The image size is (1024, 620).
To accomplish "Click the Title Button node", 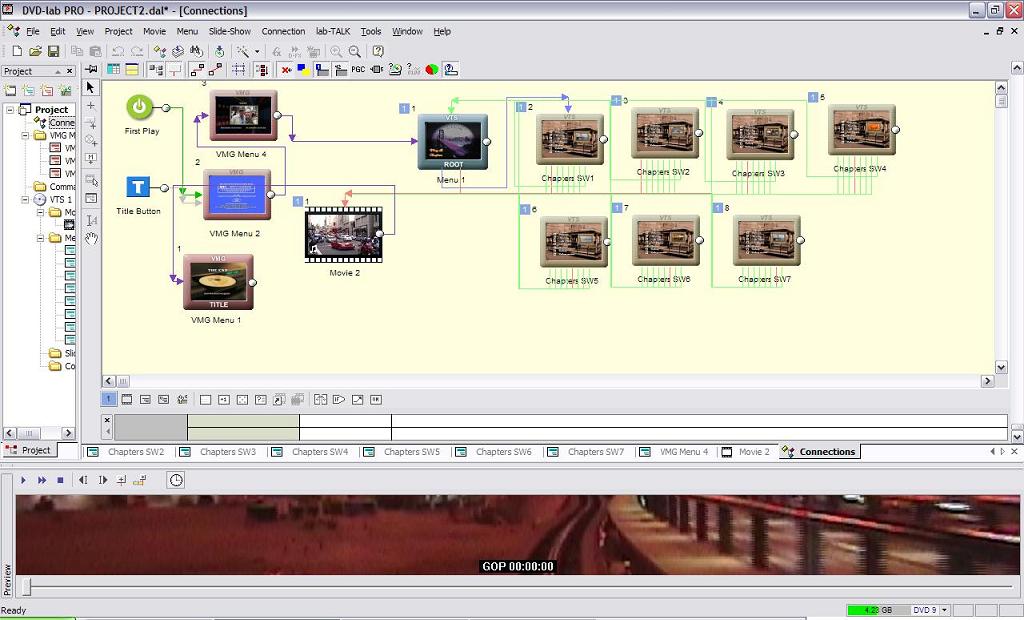I will (x=138, y=187).
